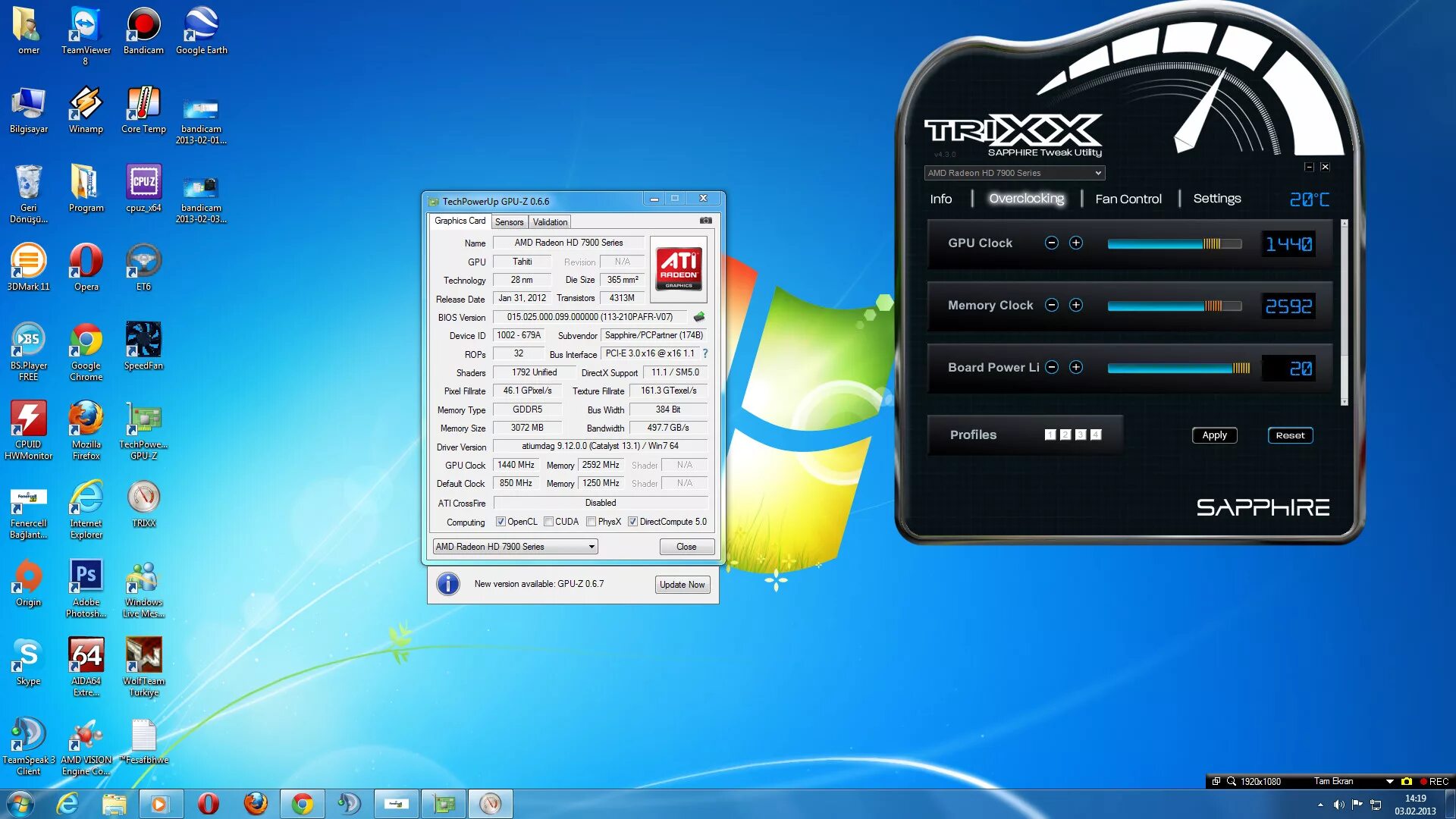Select profile slot 1 in TRIXX

click(1050, 435)
